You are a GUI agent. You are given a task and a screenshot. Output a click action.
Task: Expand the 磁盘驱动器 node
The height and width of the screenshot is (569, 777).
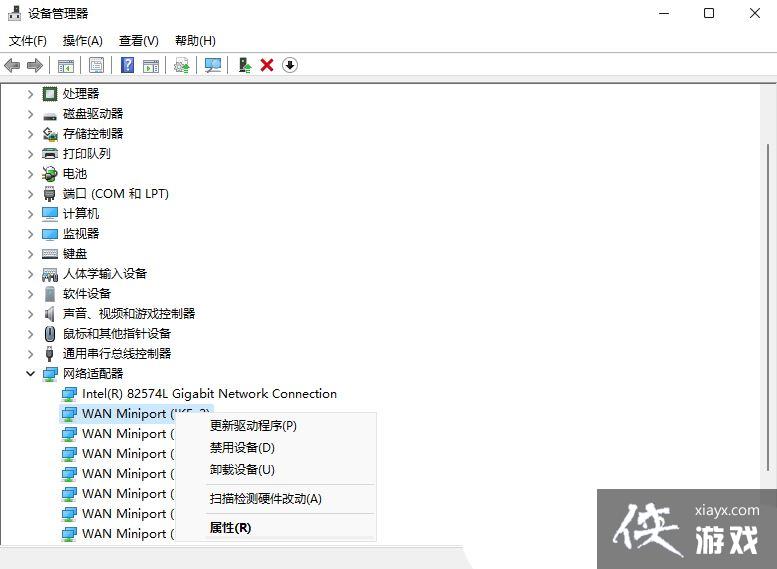(x=30, y=114)
